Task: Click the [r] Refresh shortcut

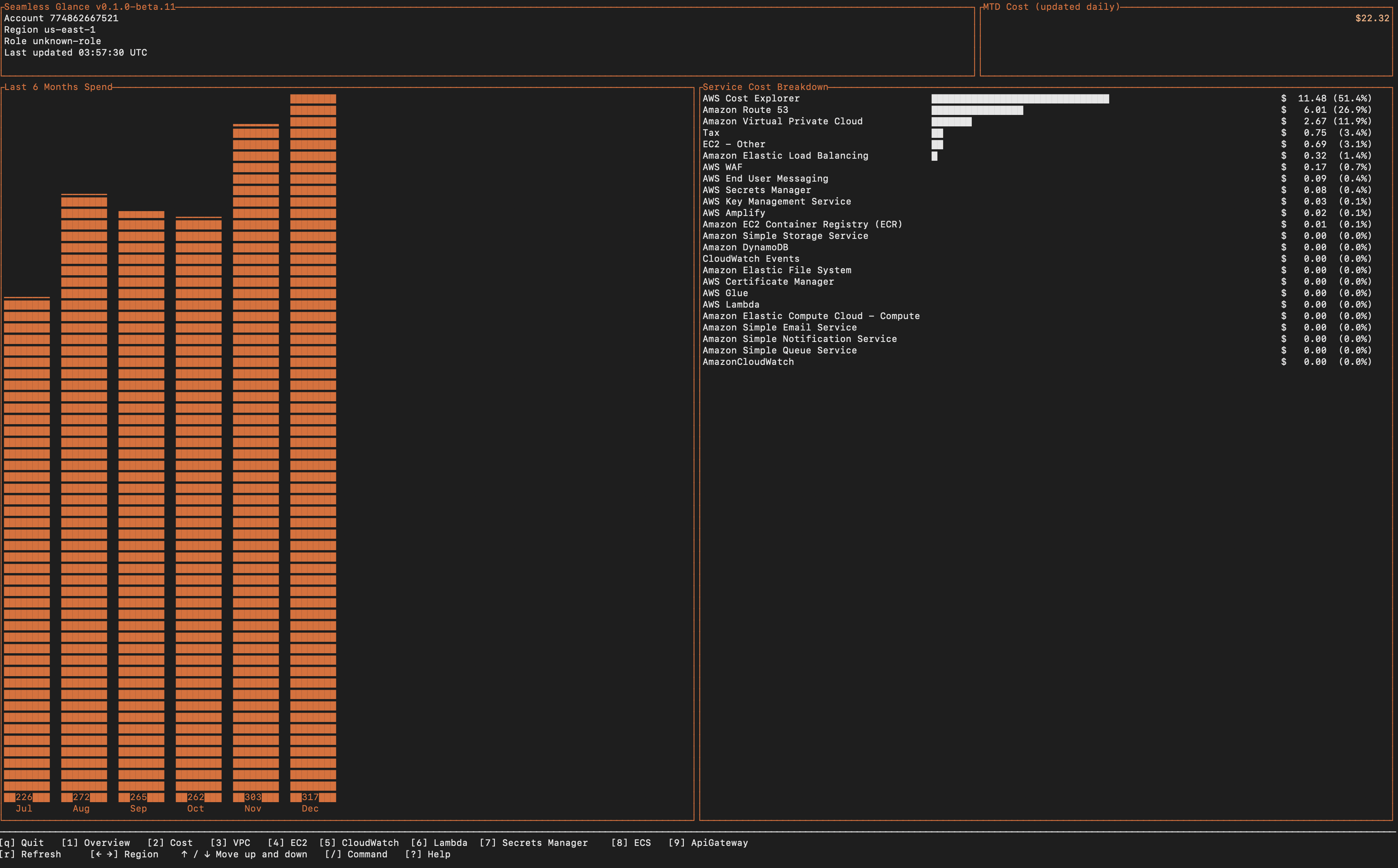Action: (30, 854)
